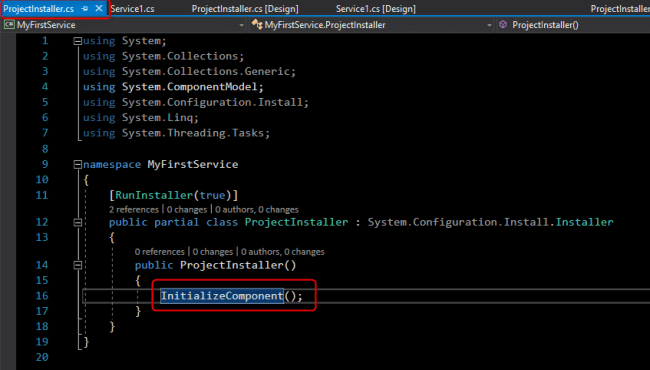Click line number 12 in the gutter
Image resolution: width=650 pixels, height=370 pixels.
pos(42,222)
